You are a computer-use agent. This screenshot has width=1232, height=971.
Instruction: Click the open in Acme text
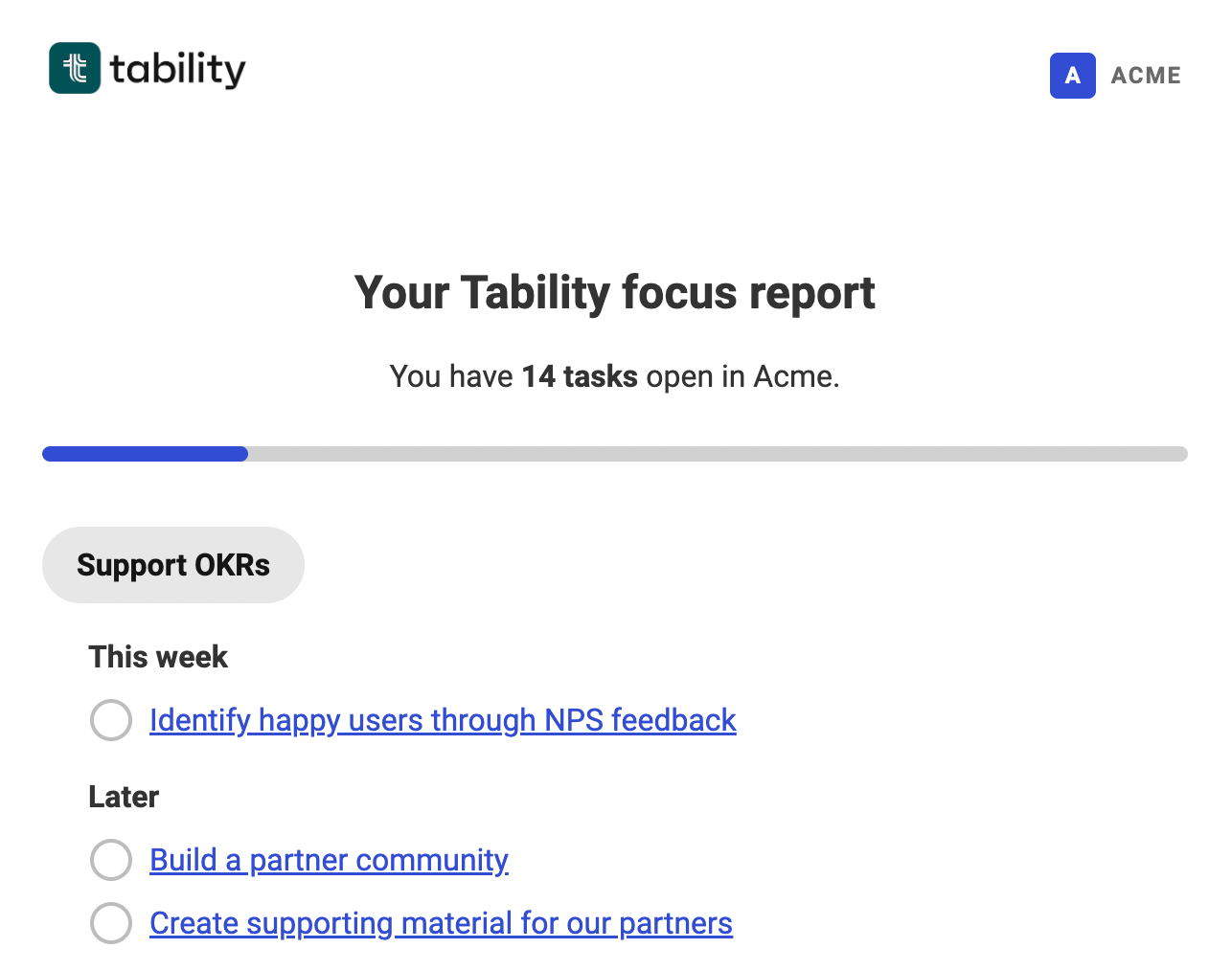coord(742,376)
